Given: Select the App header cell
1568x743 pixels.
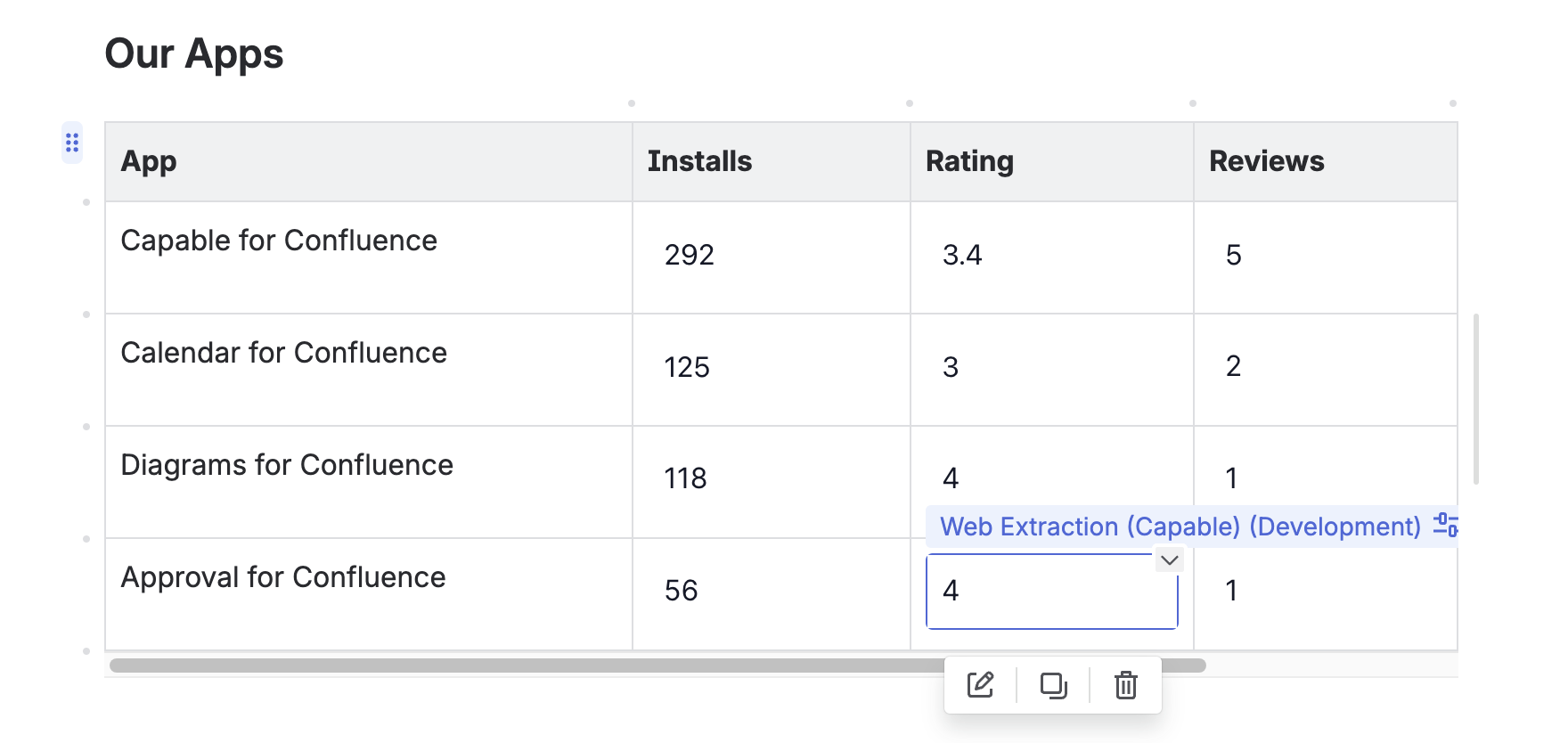Looking at the screenshot, I should (x=149, y=161).
